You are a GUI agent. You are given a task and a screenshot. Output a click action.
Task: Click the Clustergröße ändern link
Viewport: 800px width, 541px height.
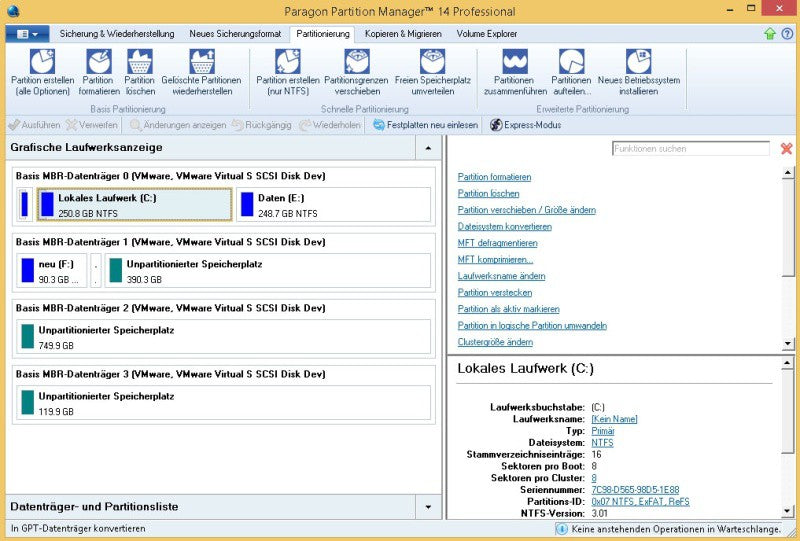(x=495, y=342)
